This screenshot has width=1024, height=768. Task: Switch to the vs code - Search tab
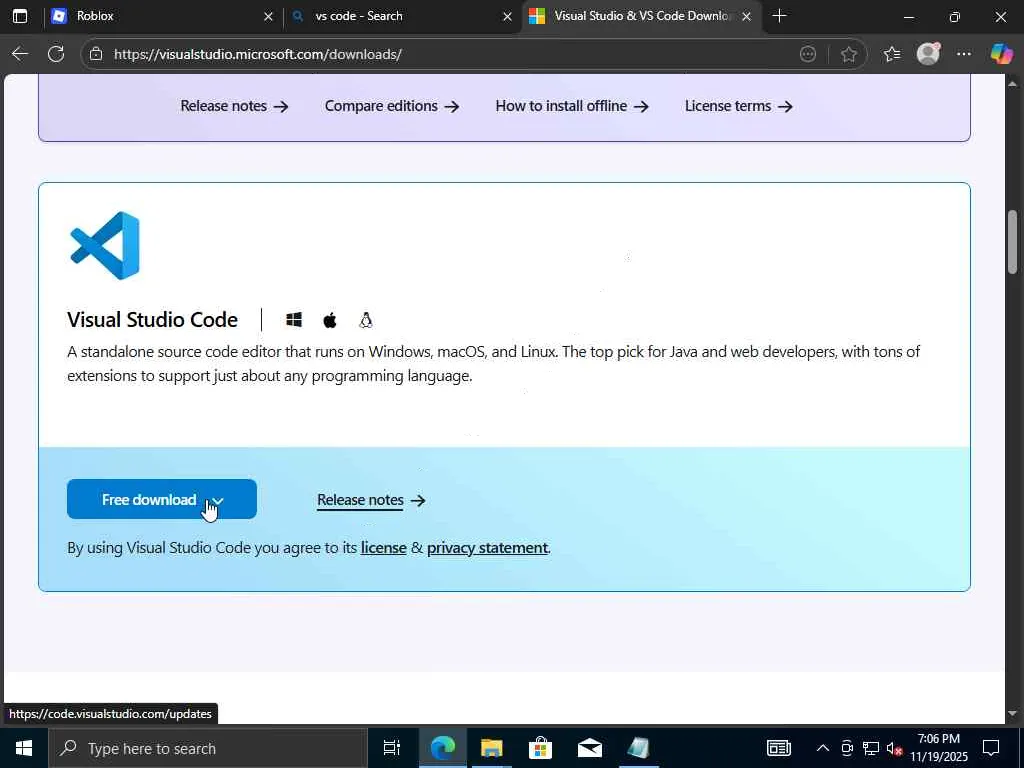(x=402, y=16)
